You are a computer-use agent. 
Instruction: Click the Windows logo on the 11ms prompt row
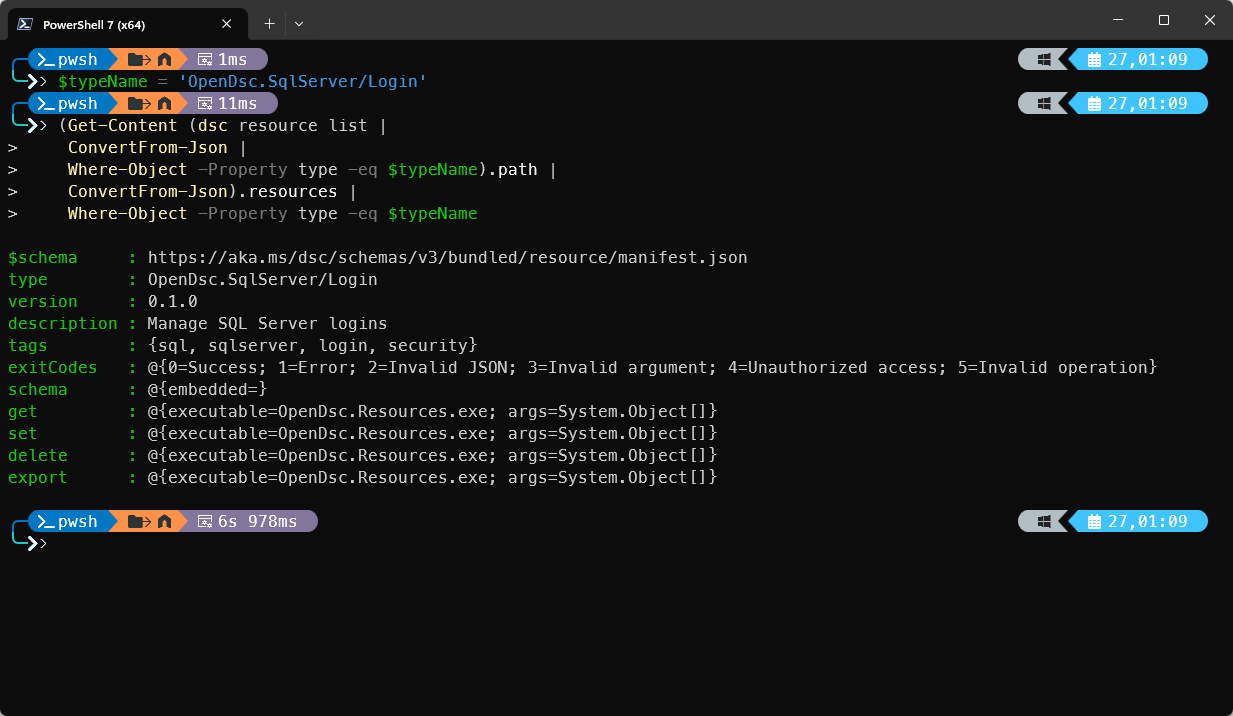click(1043, 104)
